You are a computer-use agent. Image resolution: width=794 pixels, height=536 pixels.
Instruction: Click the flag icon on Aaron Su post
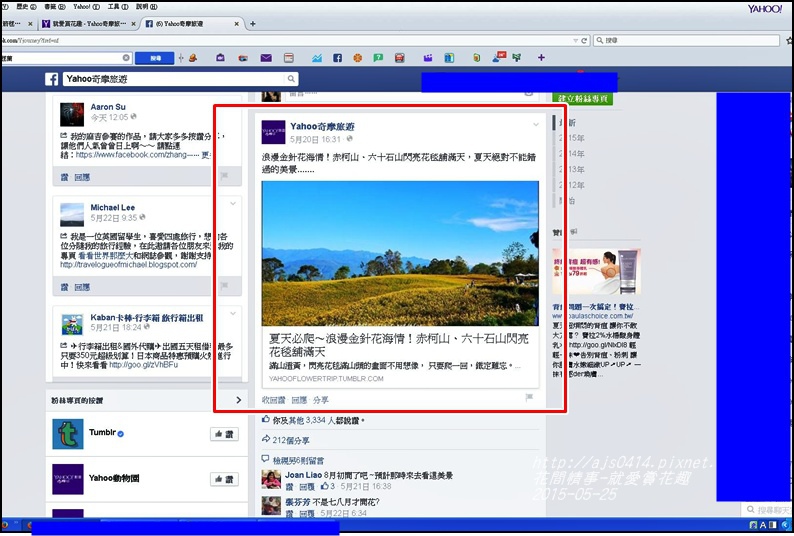224,176
